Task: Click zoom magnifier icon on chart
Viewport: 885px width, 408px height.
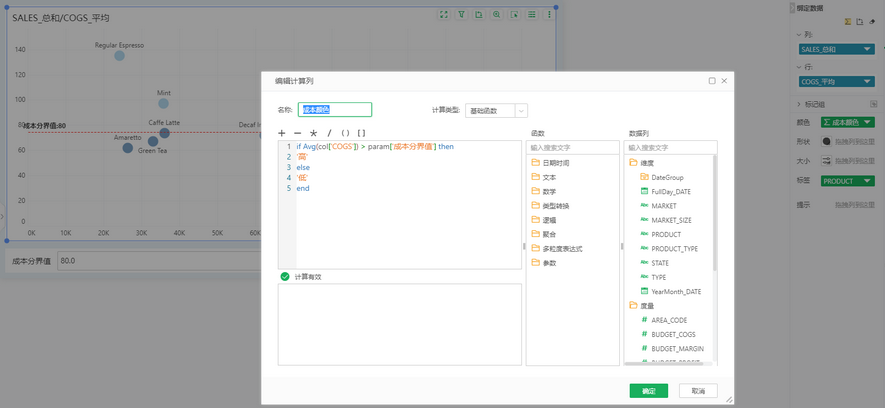Action: click(x=496, y=15)
